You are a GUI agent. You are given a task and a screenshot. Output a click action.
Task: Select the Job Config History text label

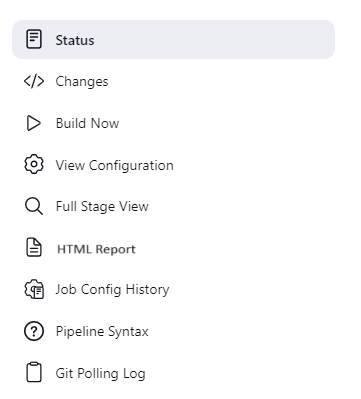tap(112, 290)
